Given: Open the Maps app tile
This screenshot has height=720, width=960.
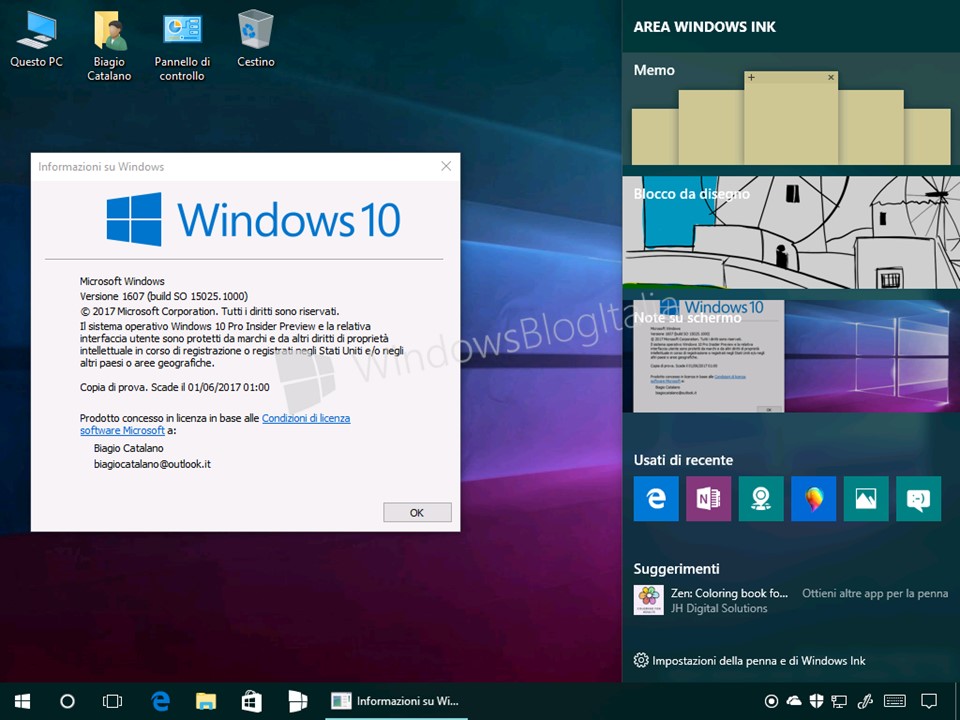Looking at the screenshot, I should [x=761, y=498].
